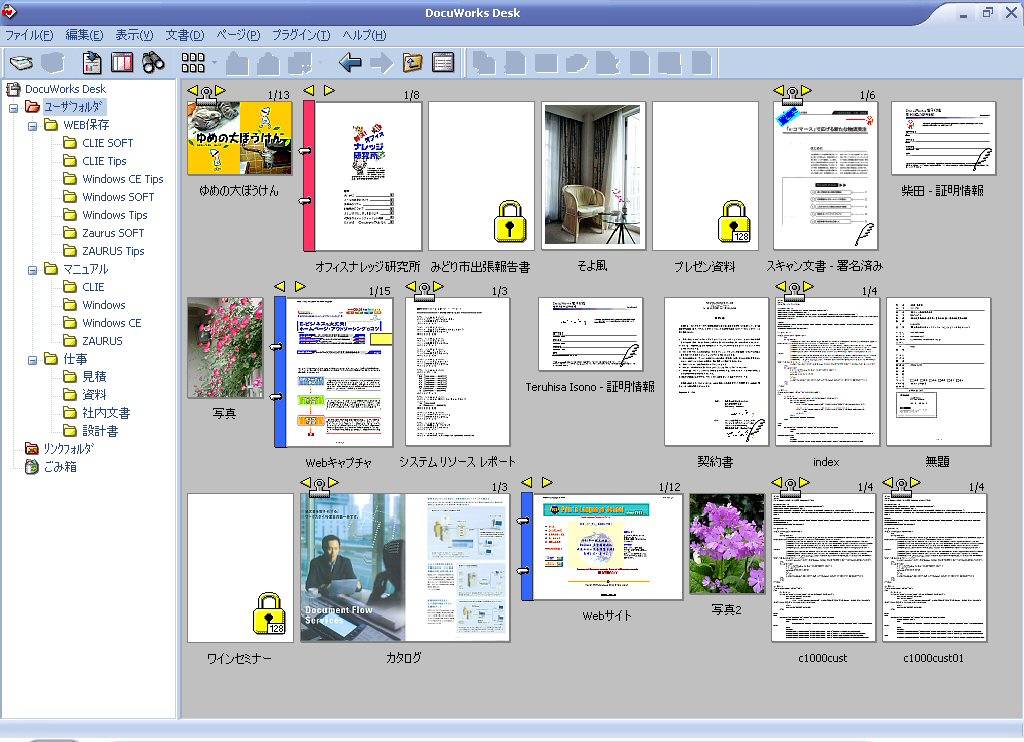
Task: Open the dropdown arrow beside the grid view icon
Action: point(214,63)
